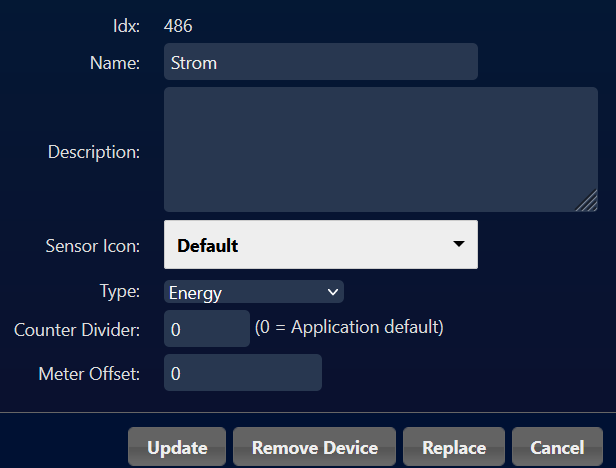The width and height of the screenshot is (616, 468).
Task: Click the Replace button
Action: pyautogui.click(x=454, y=447)
